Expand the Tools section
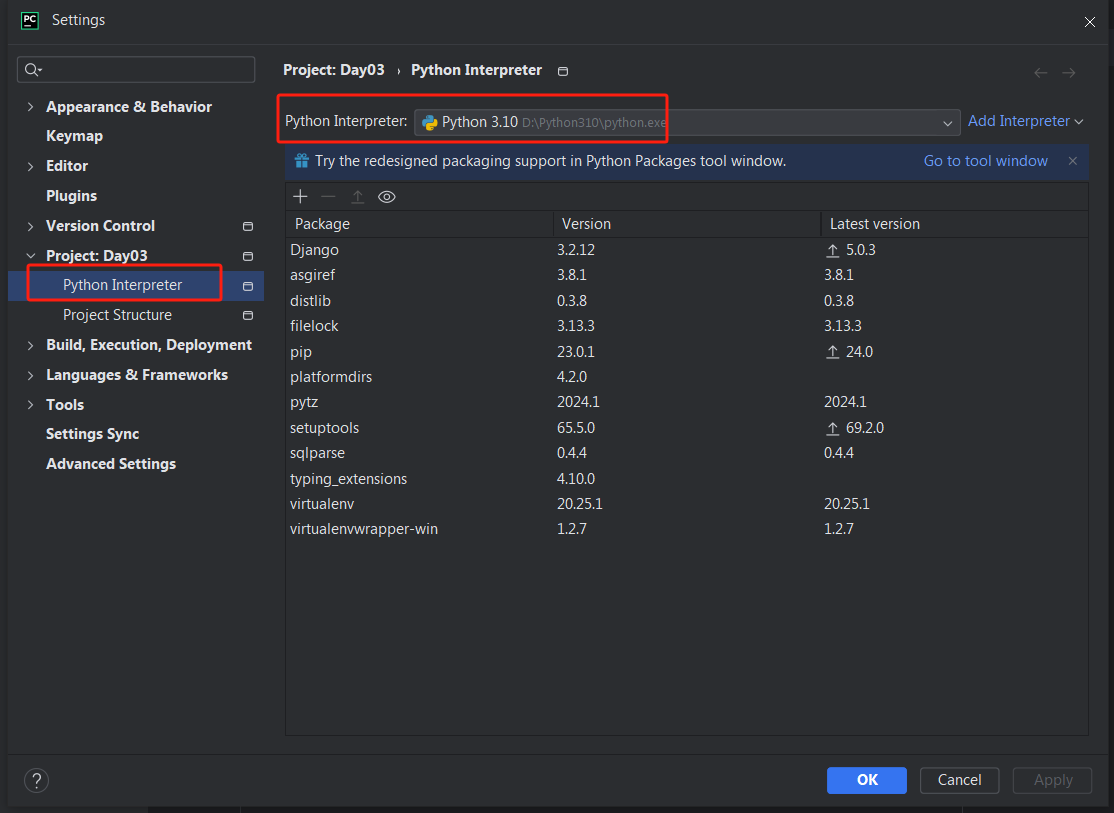 [31, 405]
